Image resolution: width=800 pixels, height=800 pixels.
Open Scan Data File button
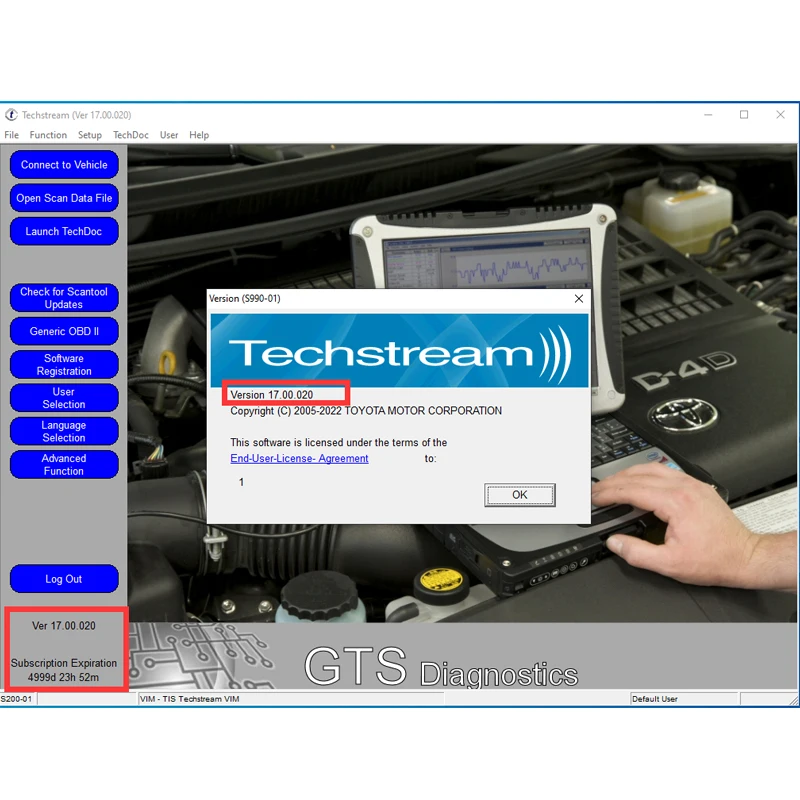click(64, 198)
